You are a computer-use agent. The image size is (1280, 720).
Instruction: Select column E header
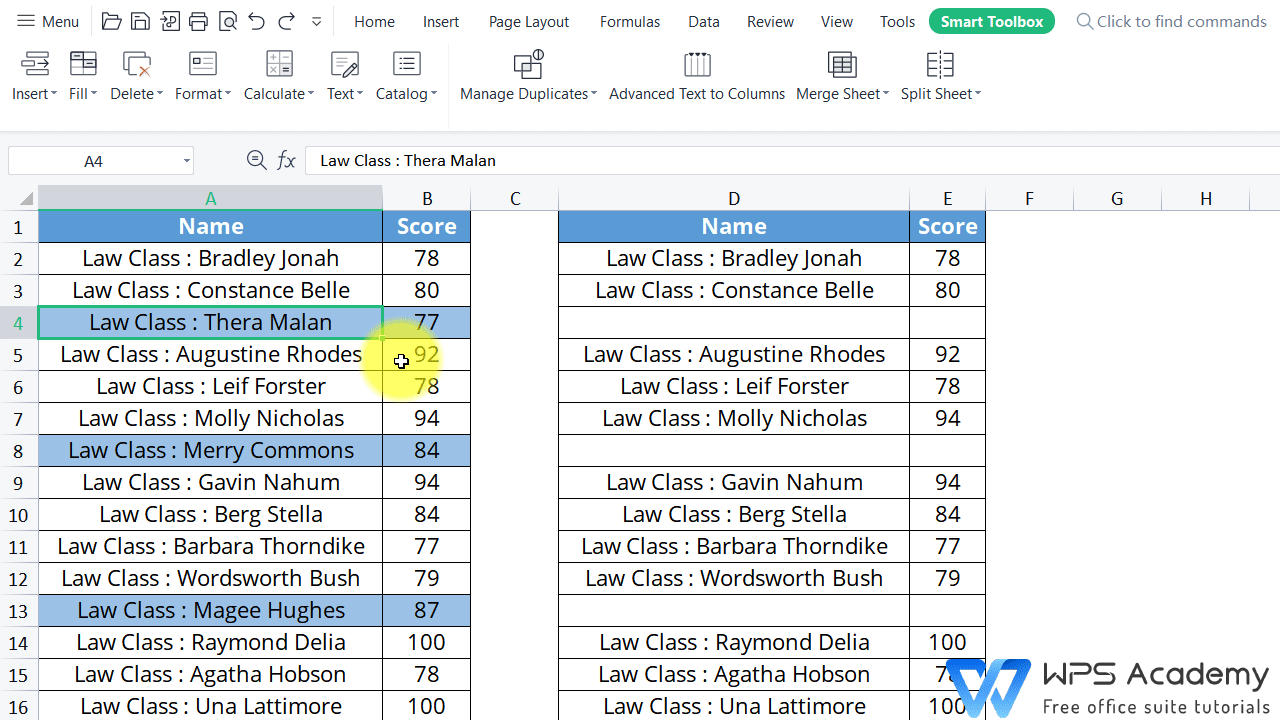947,198
